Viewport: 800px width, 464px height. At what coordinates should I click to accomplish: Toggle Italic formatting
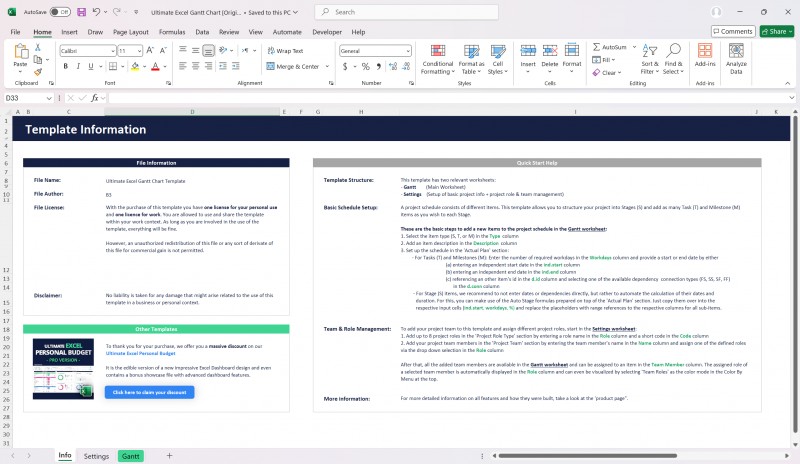coord(78,66)
